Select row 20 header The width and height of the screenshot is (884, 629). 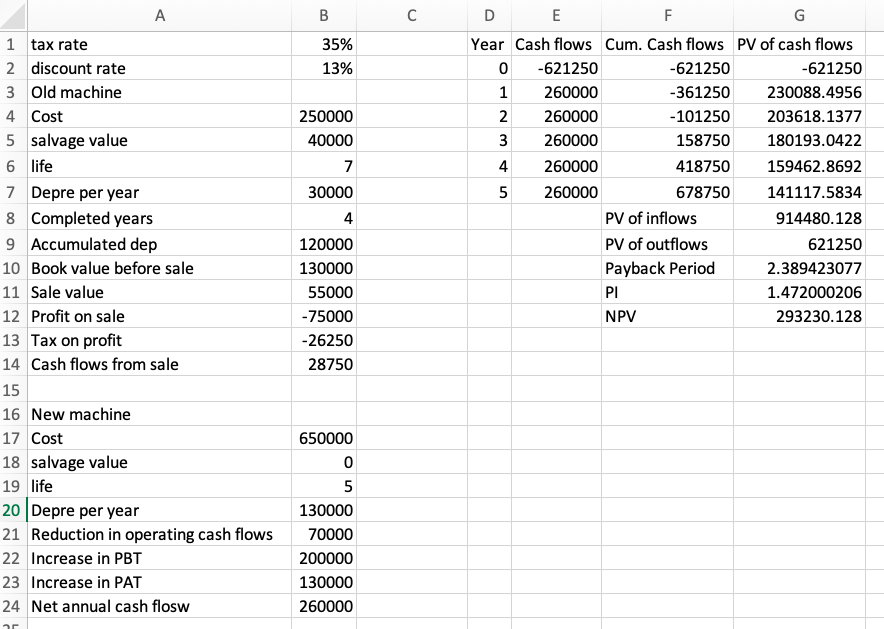pos(13,510)
